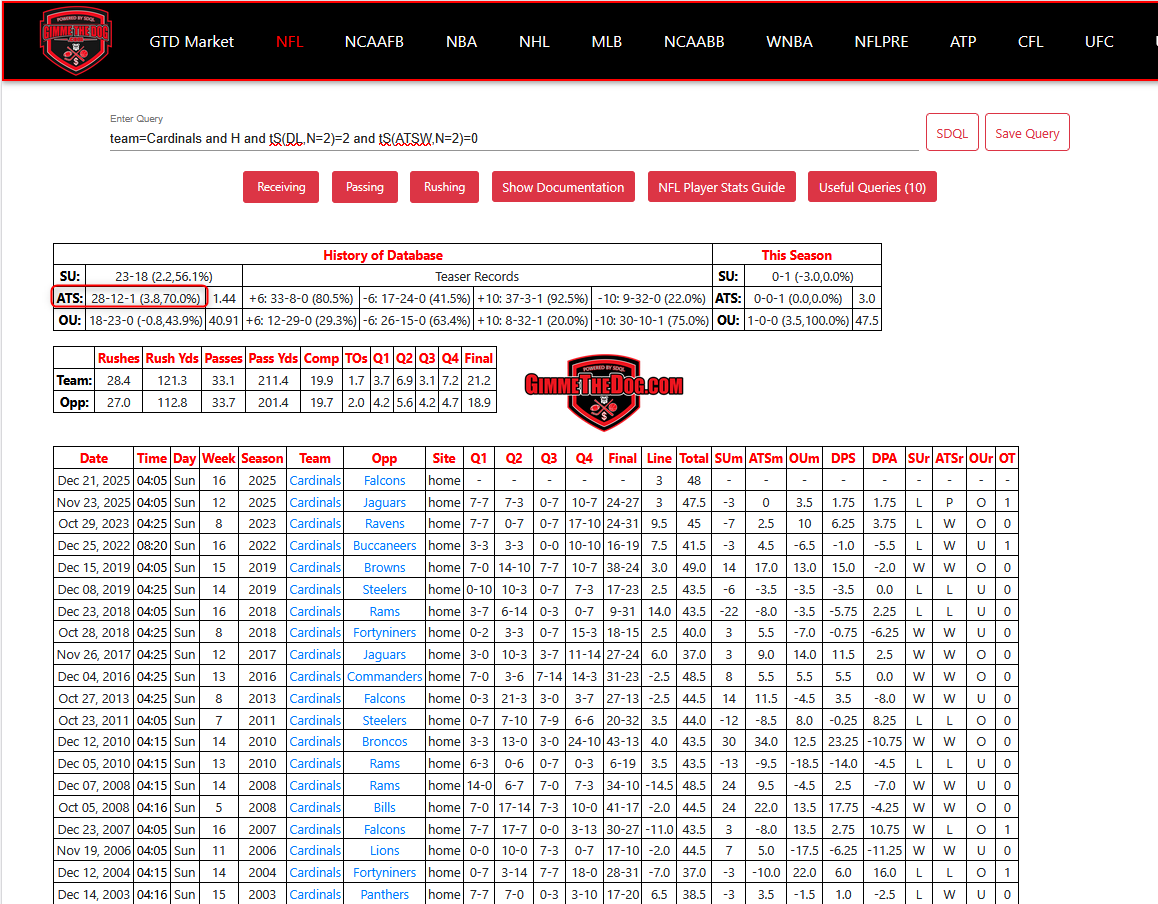Click OU record 18-23-0 (-0.8,43.9%)
1158x904 pixels.
[145, 321]
